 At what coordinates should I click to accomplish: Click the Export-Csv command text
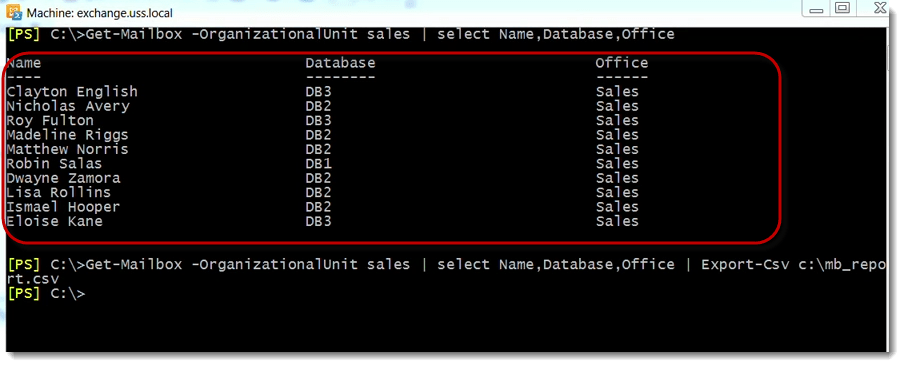(745, 264)
